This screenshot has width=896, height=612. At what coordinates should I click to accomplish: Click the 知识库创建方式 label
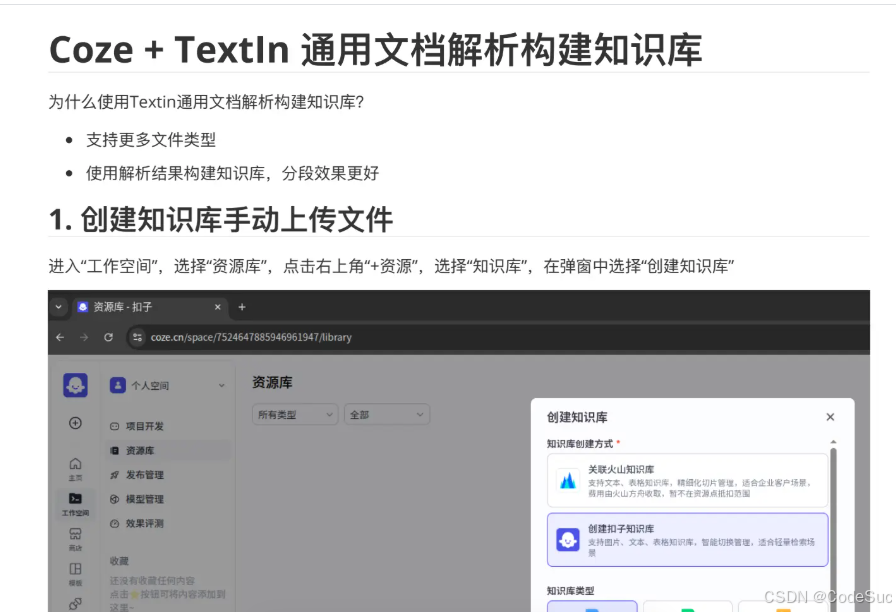pyautogui.click(x=580, y=443)
